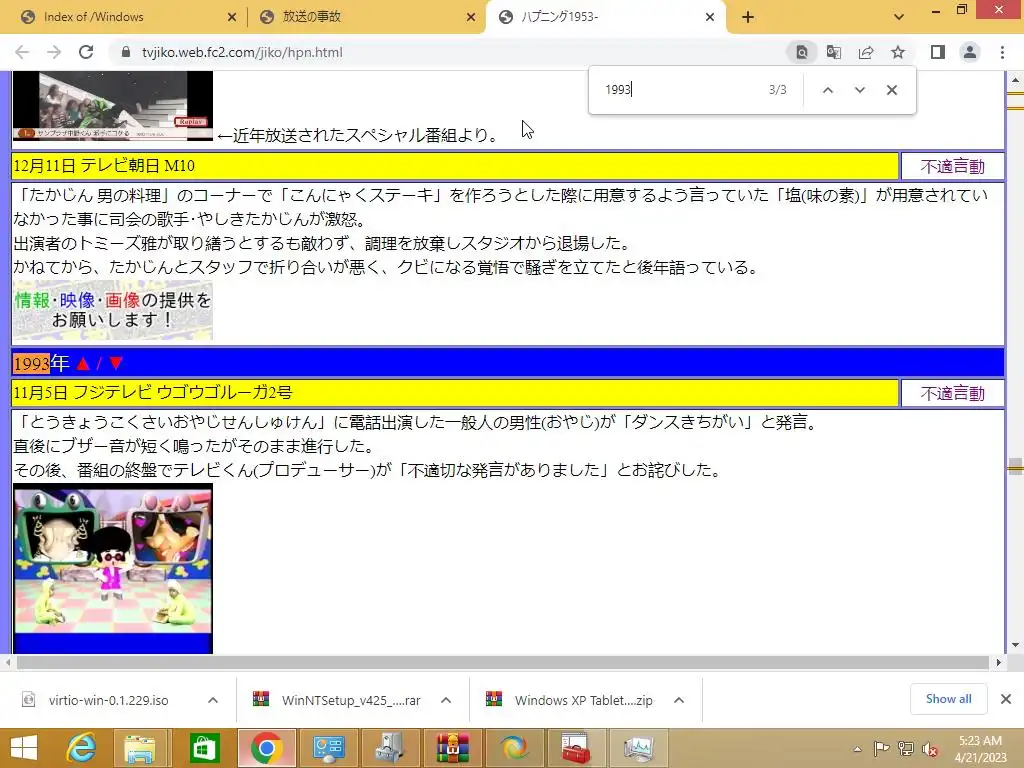The width and height of the screenshot is (1024, 768).
Task: Open the red toolbox taskbar app
Action: 575,748
